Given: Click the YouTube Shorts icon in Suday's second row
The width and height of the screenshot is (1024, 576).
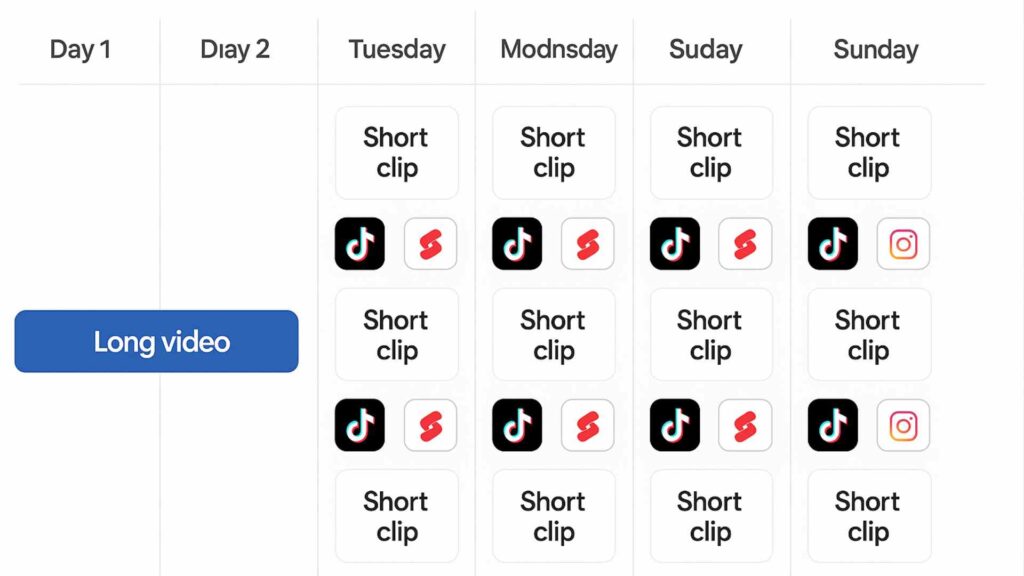Looking at the screenshot, I should pos(745,425).
